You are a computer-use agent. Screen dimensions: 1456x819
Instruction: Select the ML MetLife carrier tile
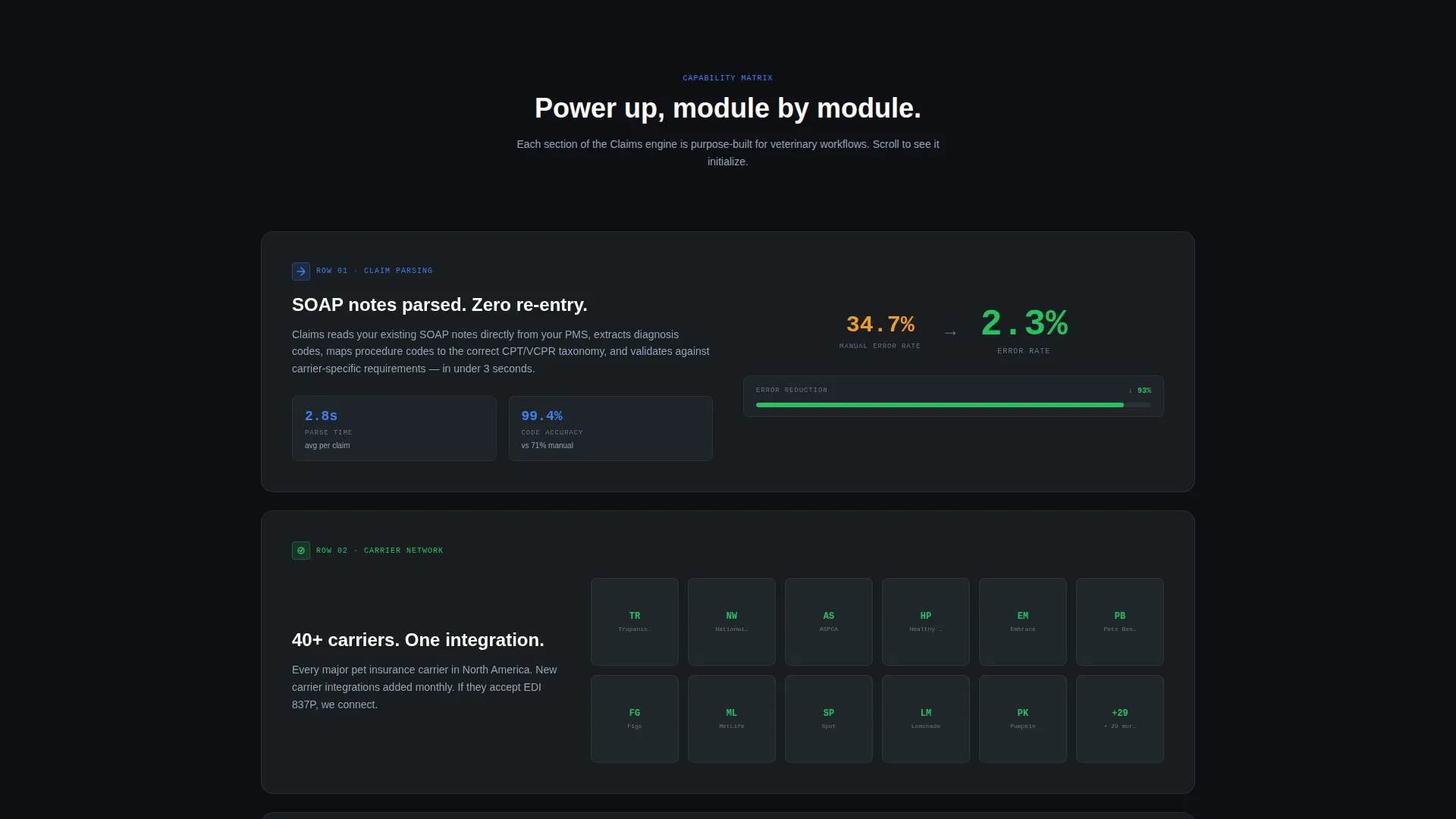(x=732, y=719)
